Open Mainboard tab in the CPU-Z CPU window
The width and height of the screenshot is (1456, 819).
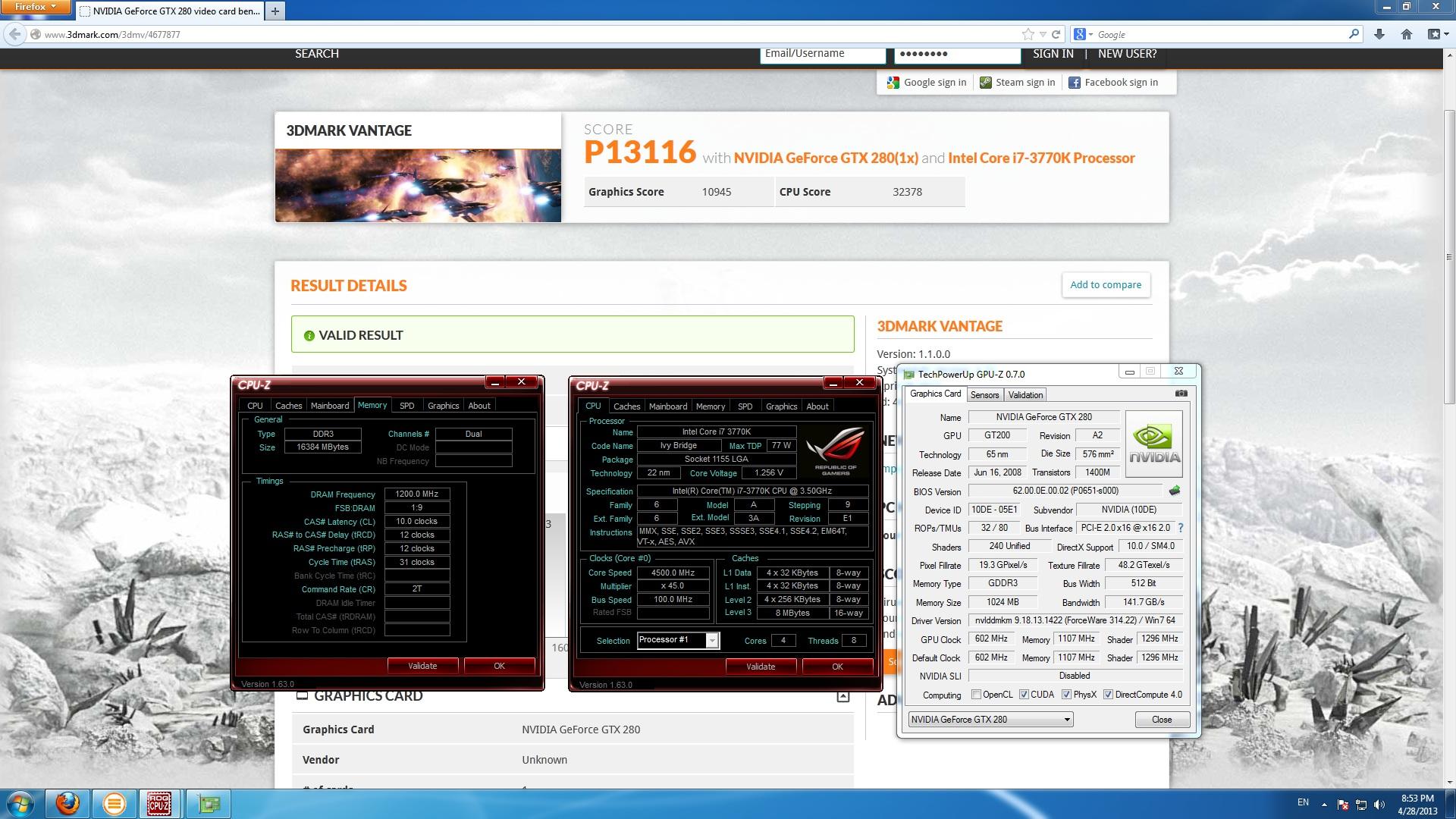[x=668, y=406]
